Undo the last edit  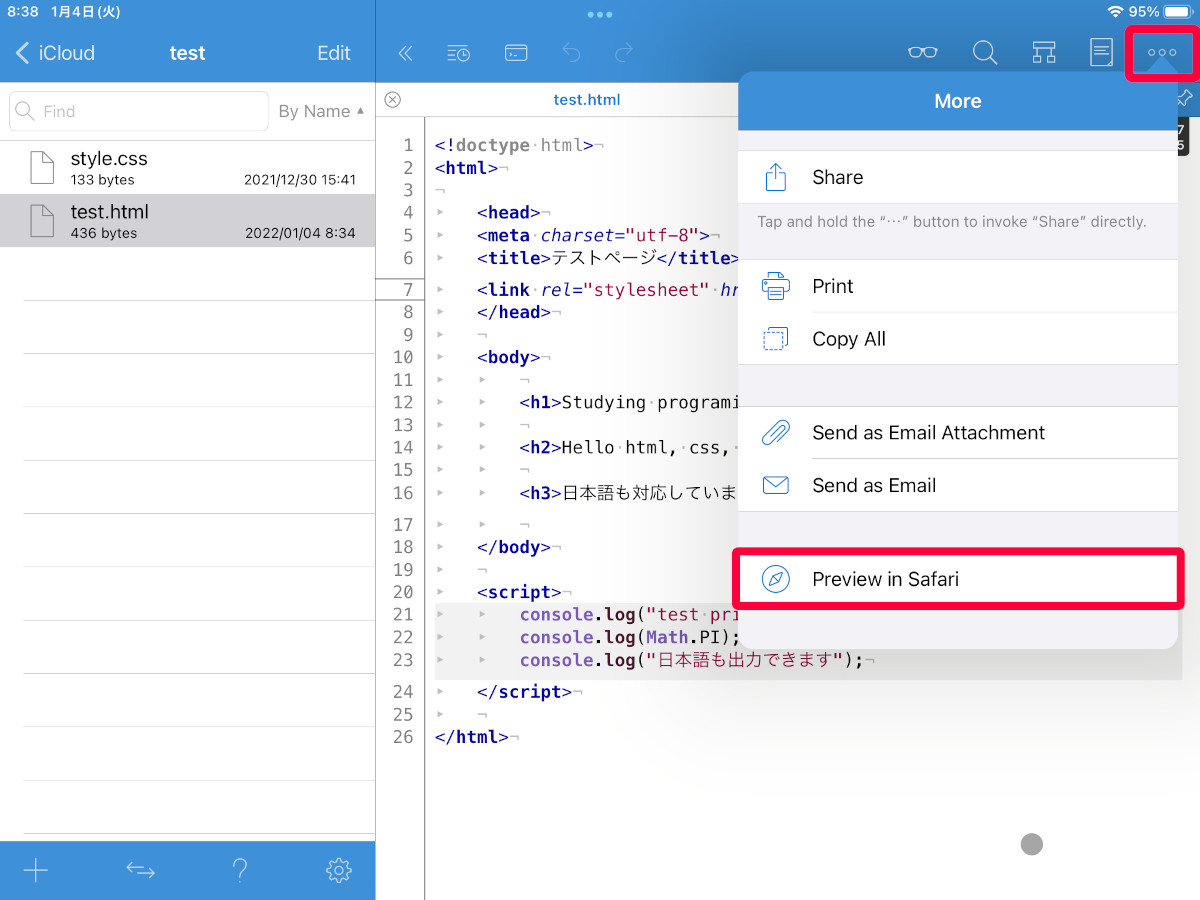tap(571, 53)
